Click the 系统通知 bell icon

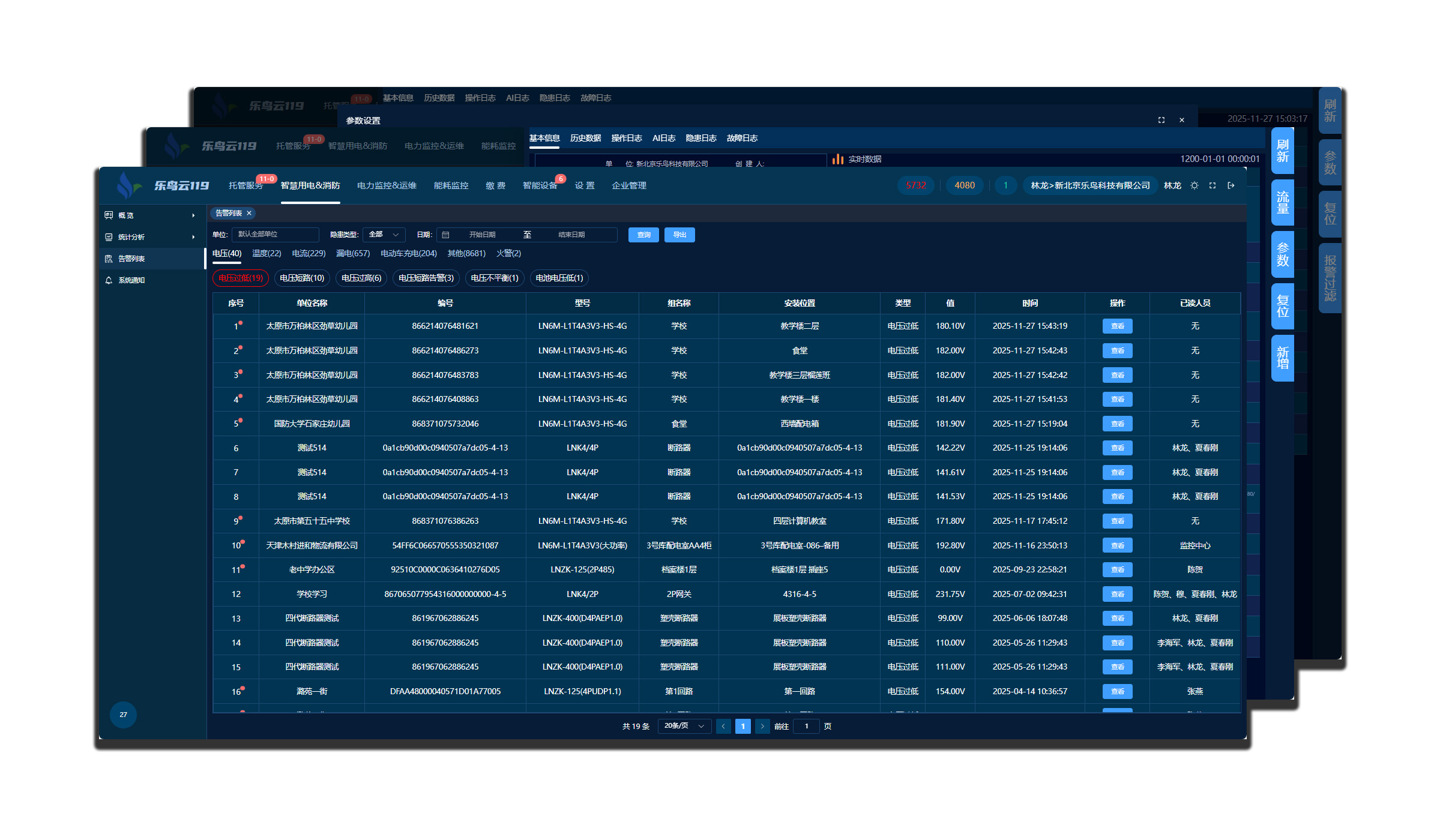click(x=109, y=280)
